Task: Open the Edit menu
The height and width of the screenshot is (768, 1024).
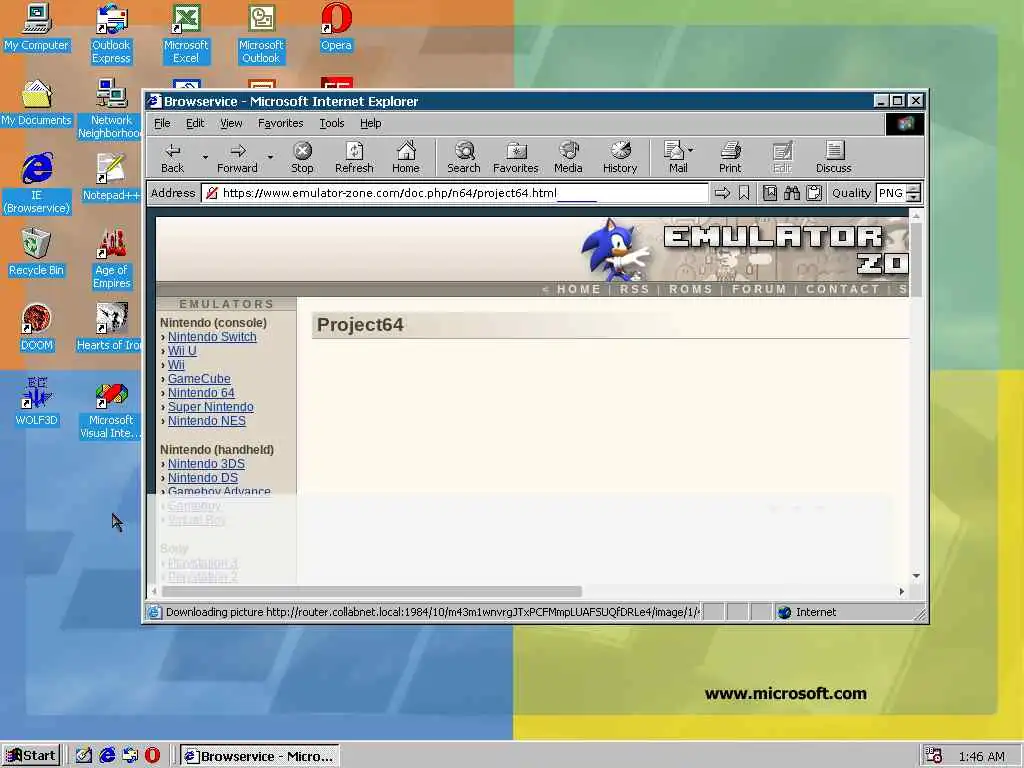Action: click(195, 123)
